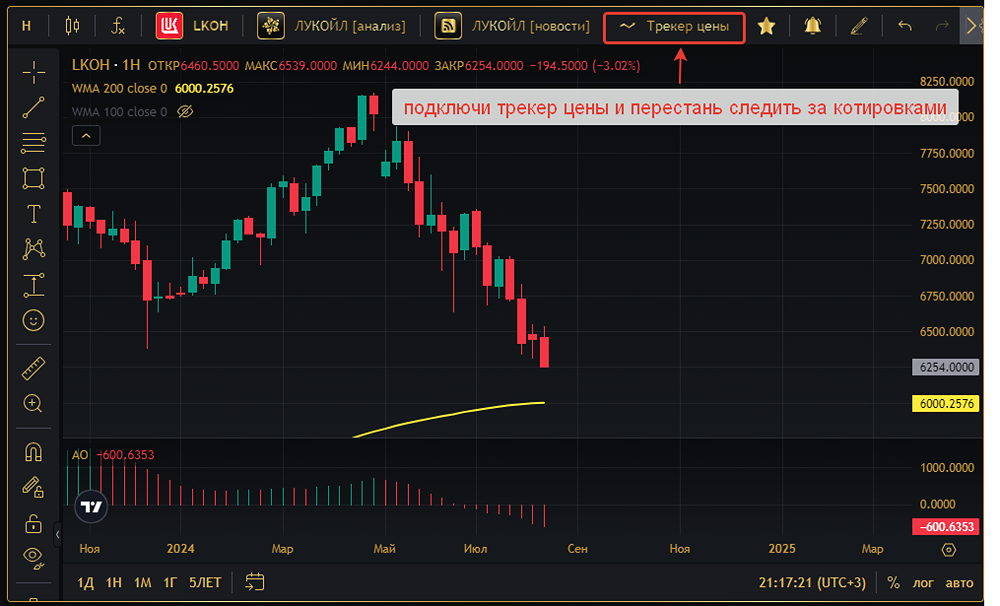Screen dimensions: 1000x606
Task: Click the yellow 6000.2576 WMA price label
Action: coord(945,404)
